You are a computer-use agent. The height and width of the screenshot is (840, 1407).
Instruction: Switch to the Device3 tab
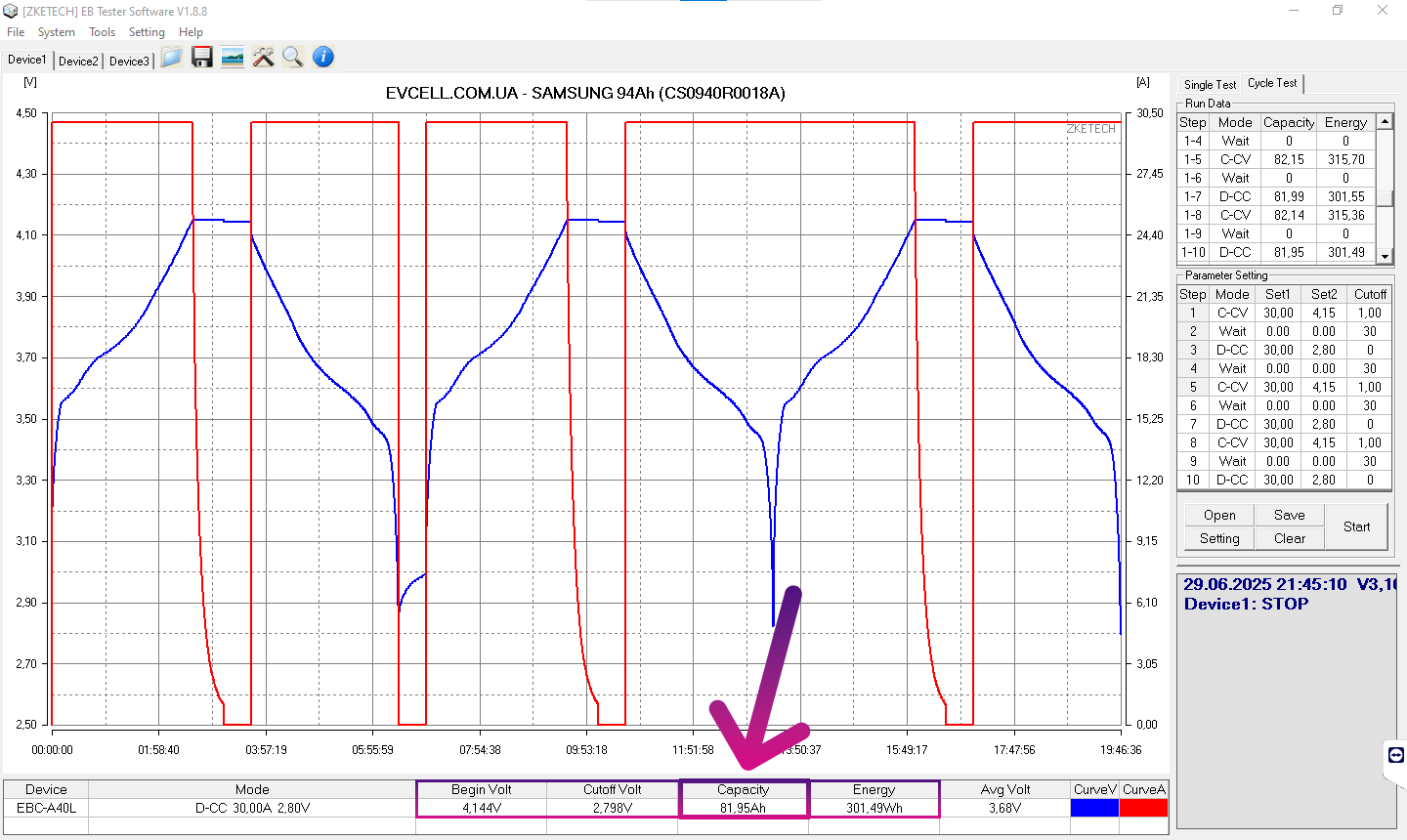tap(129, 61)
